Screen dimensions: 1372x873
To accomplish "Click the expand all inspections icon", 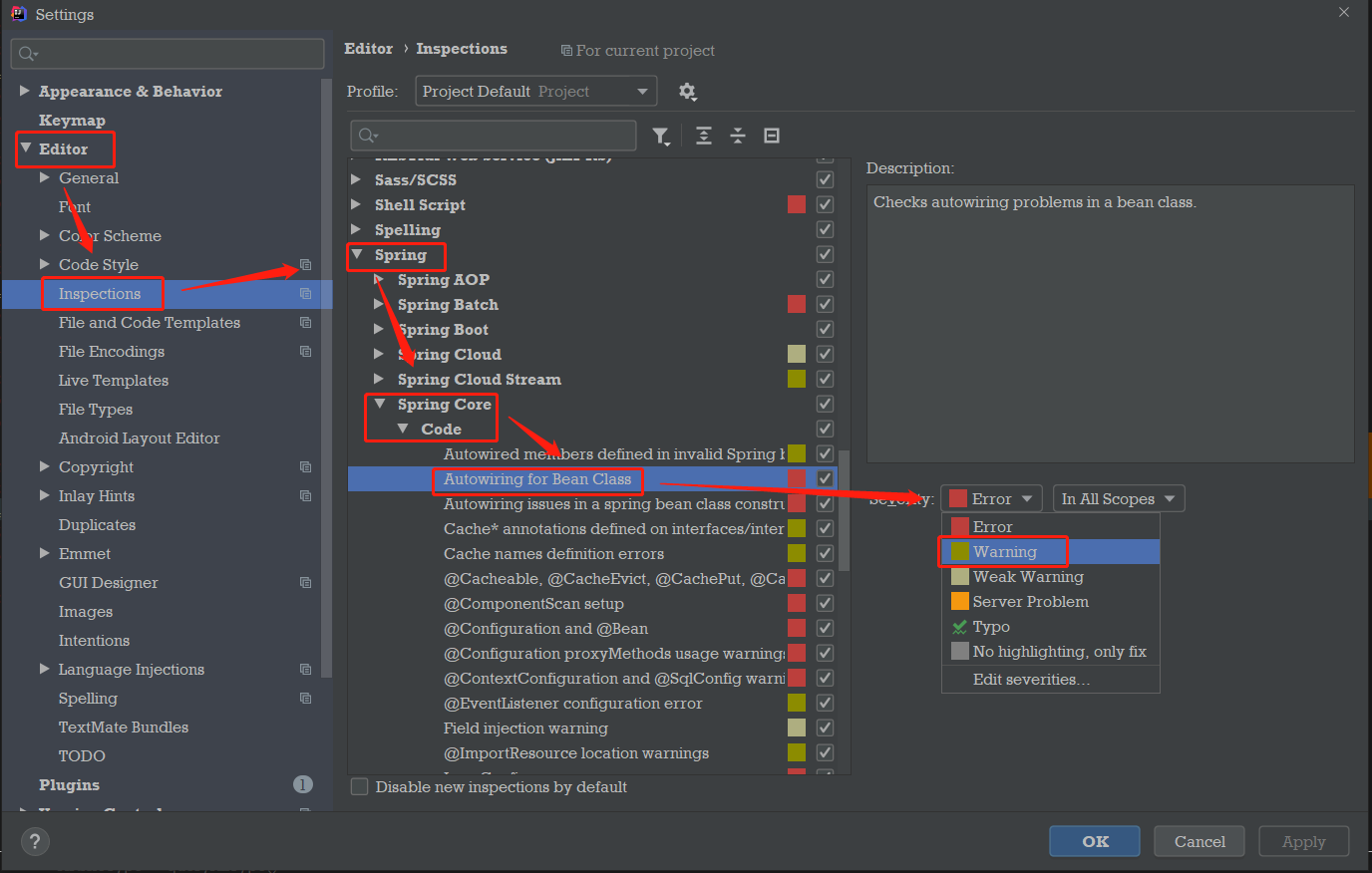I will pyautogui.click(x=704, y=136).
